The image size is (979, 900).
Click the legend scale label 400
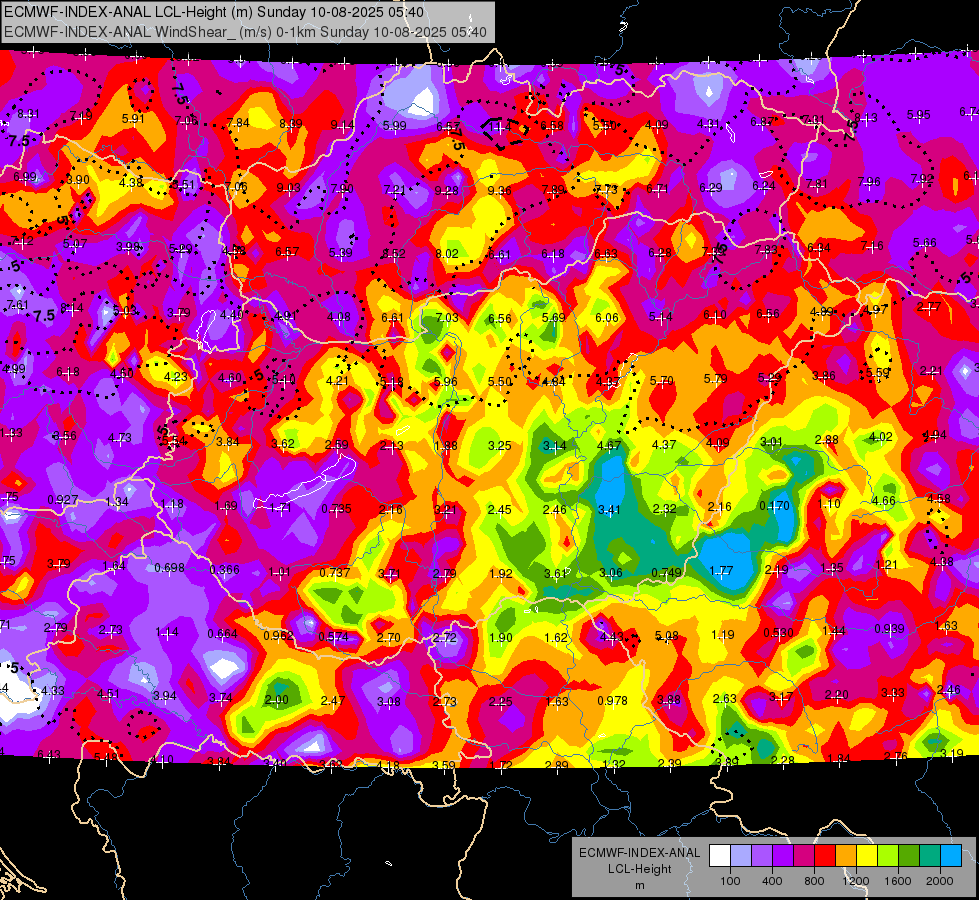point(772,881)
